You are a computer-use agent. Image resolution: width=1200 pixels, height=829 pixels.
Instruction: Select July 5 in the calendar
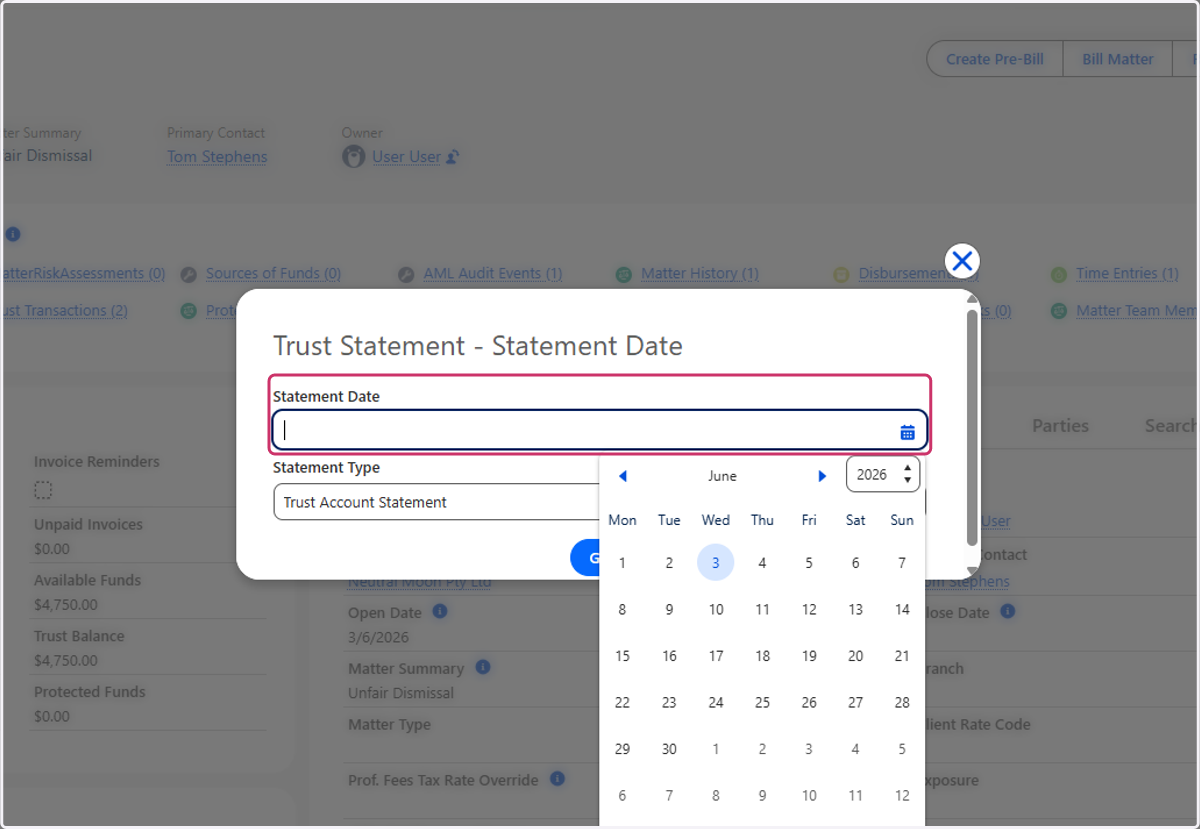click(902, 749)
